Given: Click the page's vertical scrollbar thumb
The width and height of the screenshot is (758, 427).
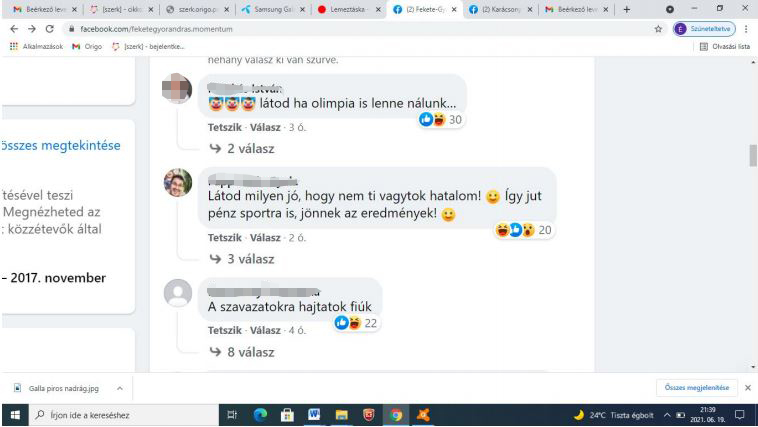Looking at the screenshot, I should point(753,155).
